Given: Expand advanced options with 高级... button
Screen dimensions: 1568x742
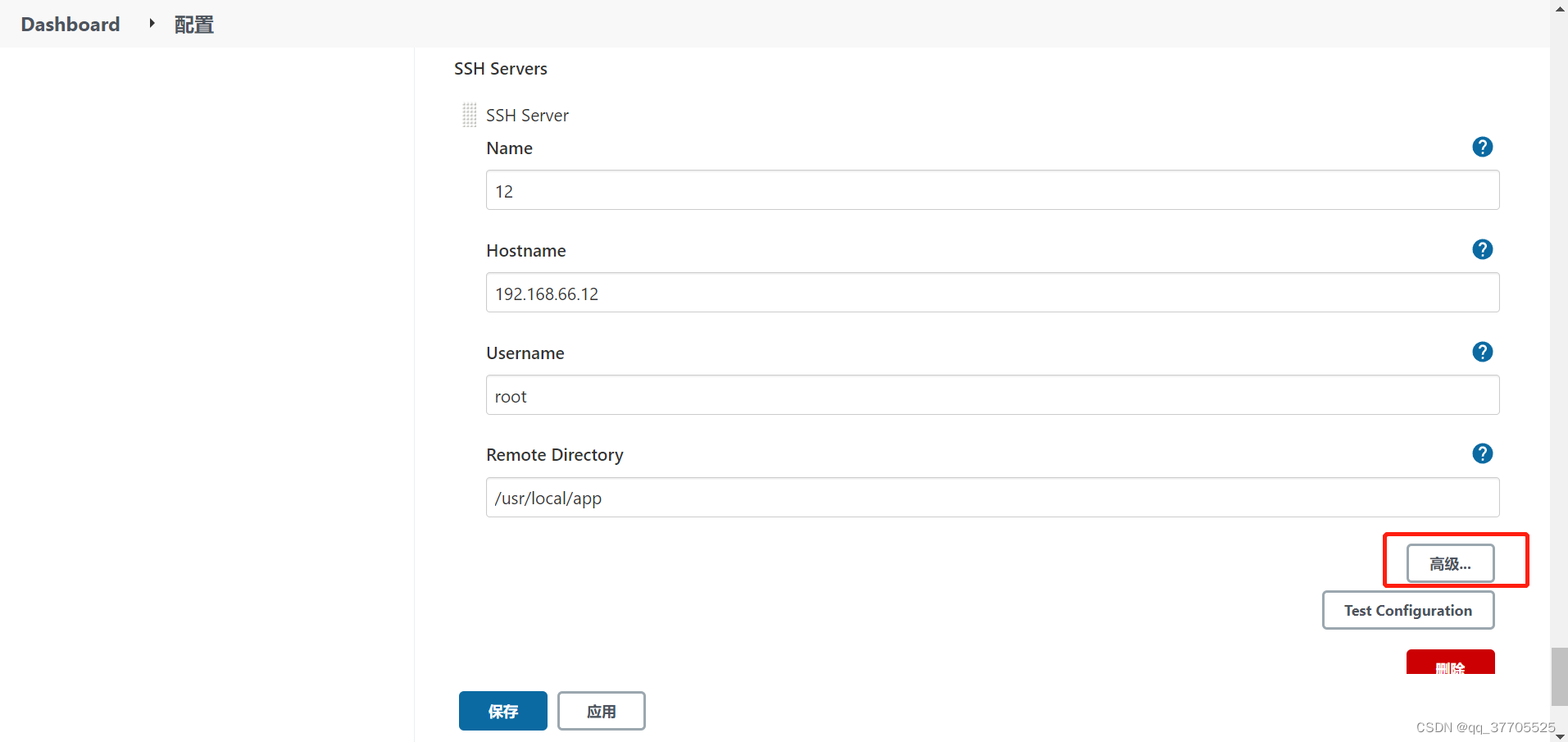Looking at the screenshot, I should tap(1450, 563).
